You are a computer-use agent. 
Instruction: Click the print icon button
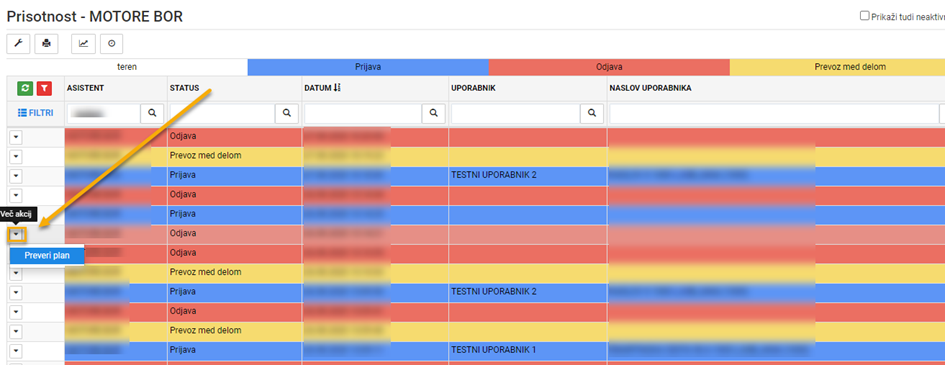click(46, 43)
